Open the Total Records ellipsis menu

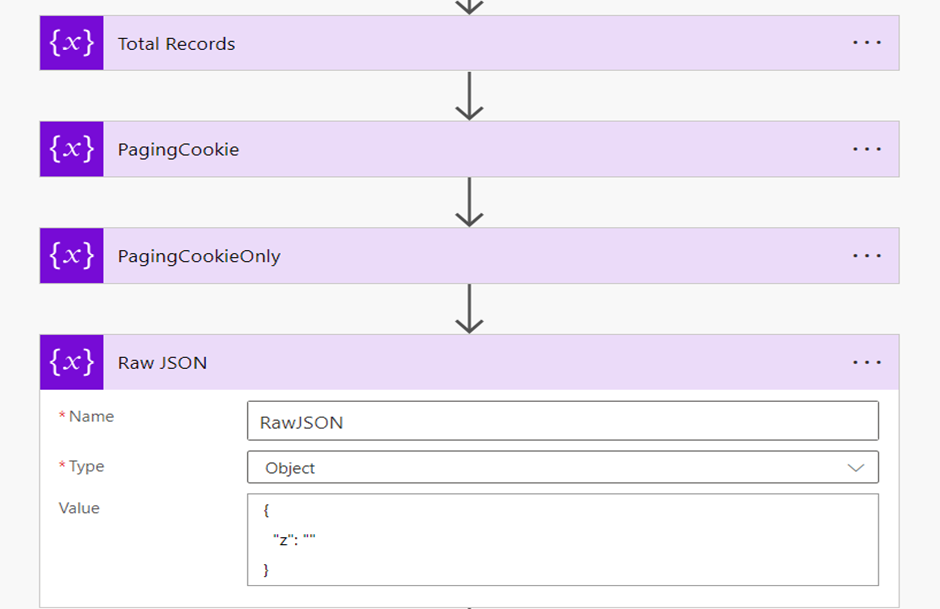pos(867,43)
